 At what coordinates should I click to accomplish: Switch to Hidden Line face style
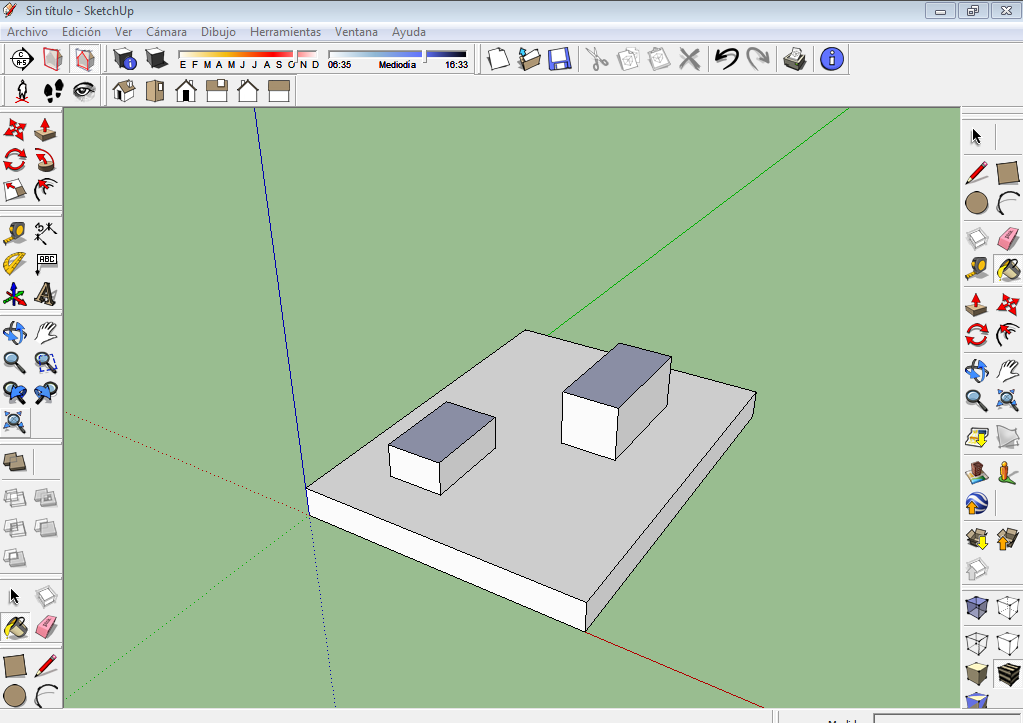1007,643
